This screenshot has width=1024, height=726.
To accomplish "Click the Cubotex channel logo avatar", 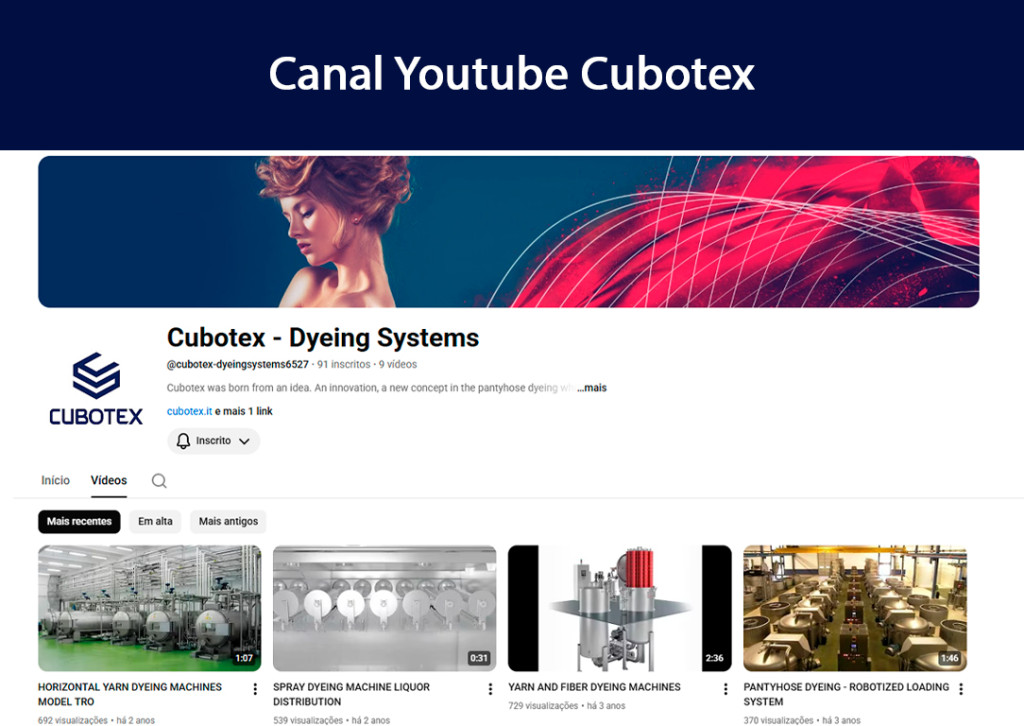I will pos(96,389).
